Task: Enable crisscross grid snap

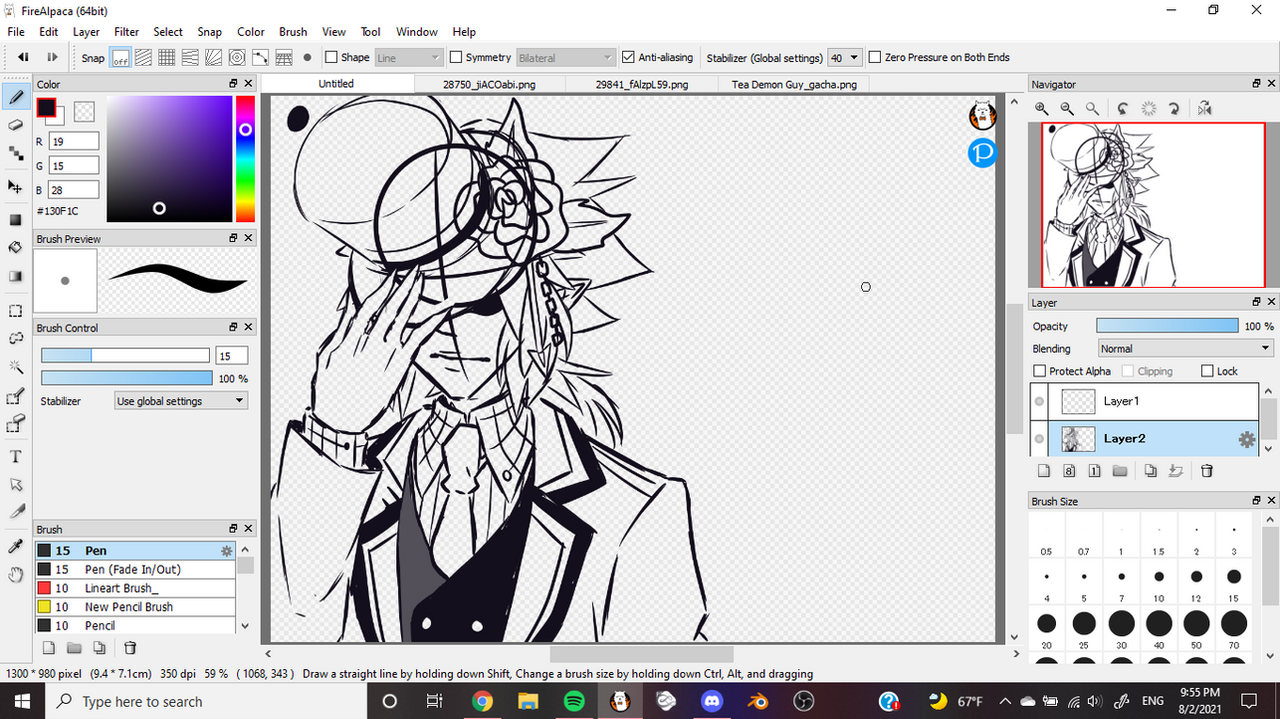Action: 167,58
